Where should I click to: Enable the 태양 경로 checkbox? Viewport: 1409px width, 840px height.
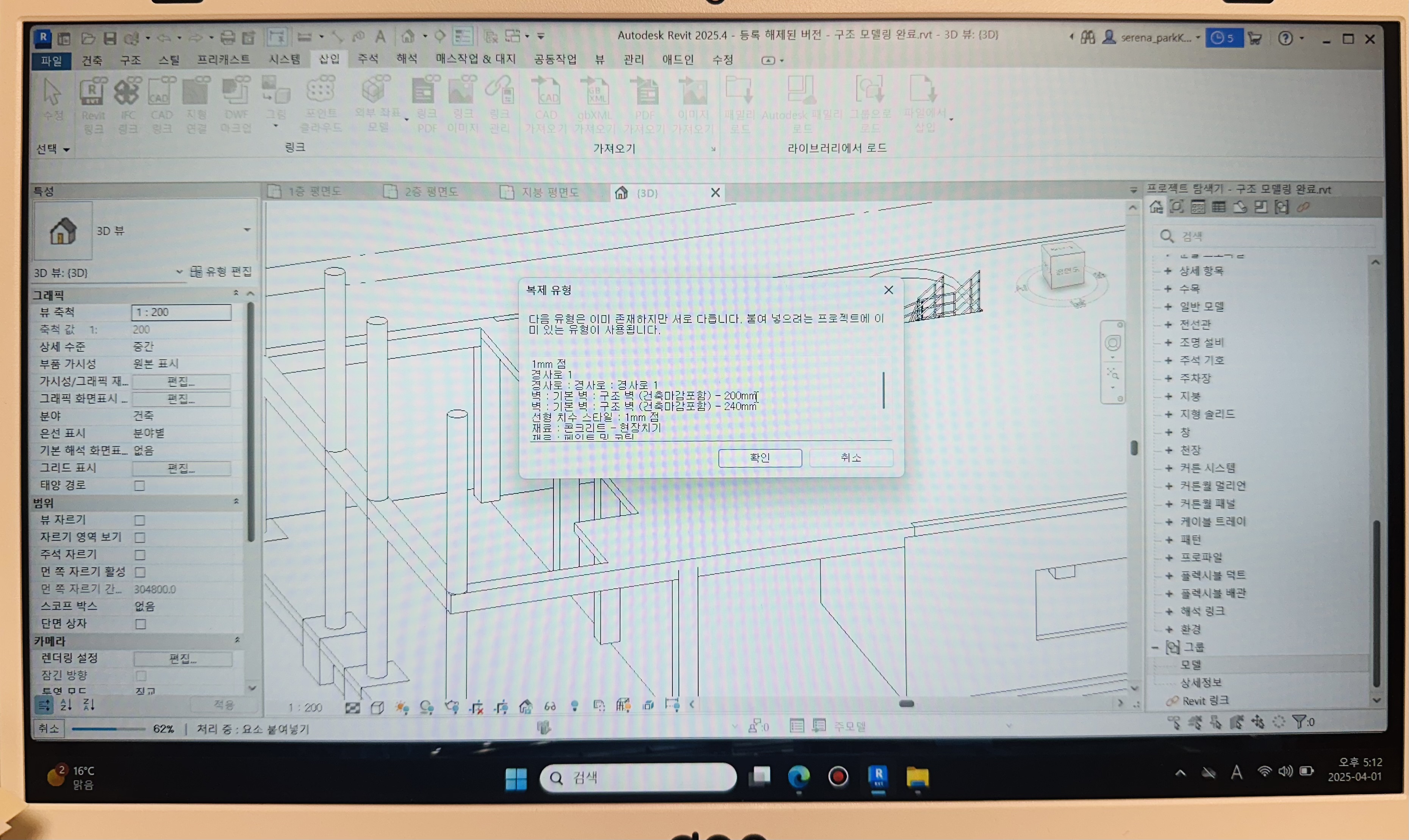coord(139,486)
